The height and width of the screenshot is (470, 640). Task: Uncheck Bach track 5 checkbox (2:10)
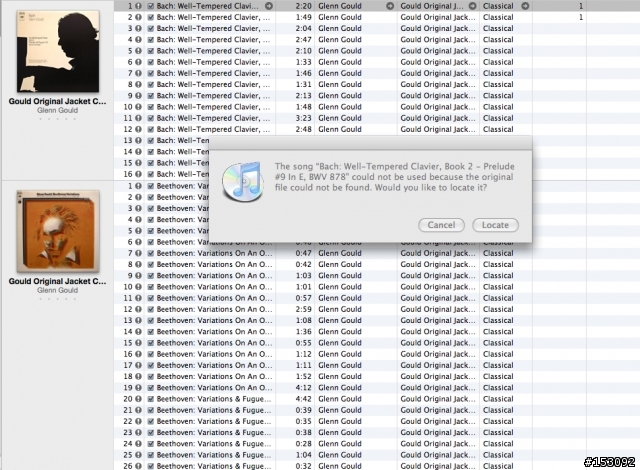coord(151,51)
